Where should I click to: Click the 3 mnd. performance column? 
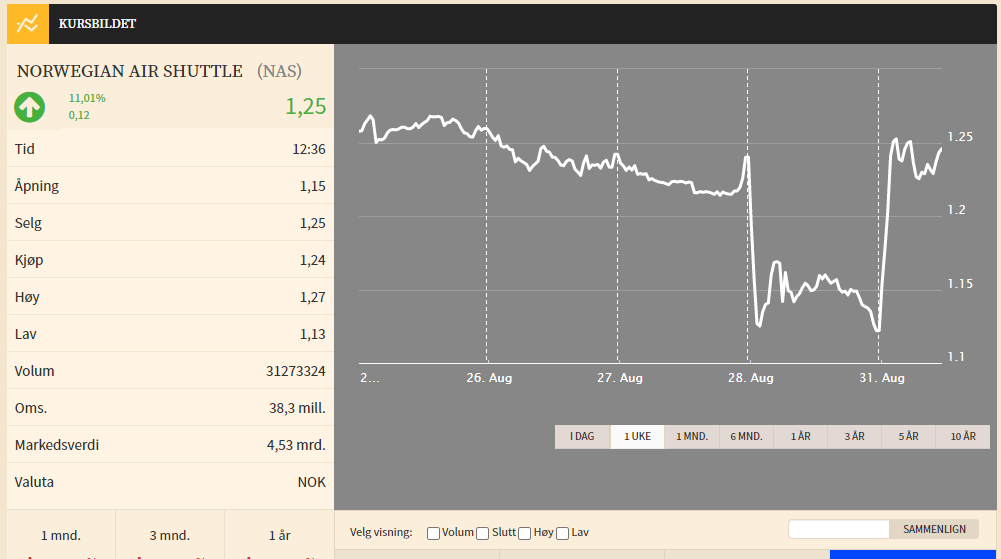[x=170, y=535]
